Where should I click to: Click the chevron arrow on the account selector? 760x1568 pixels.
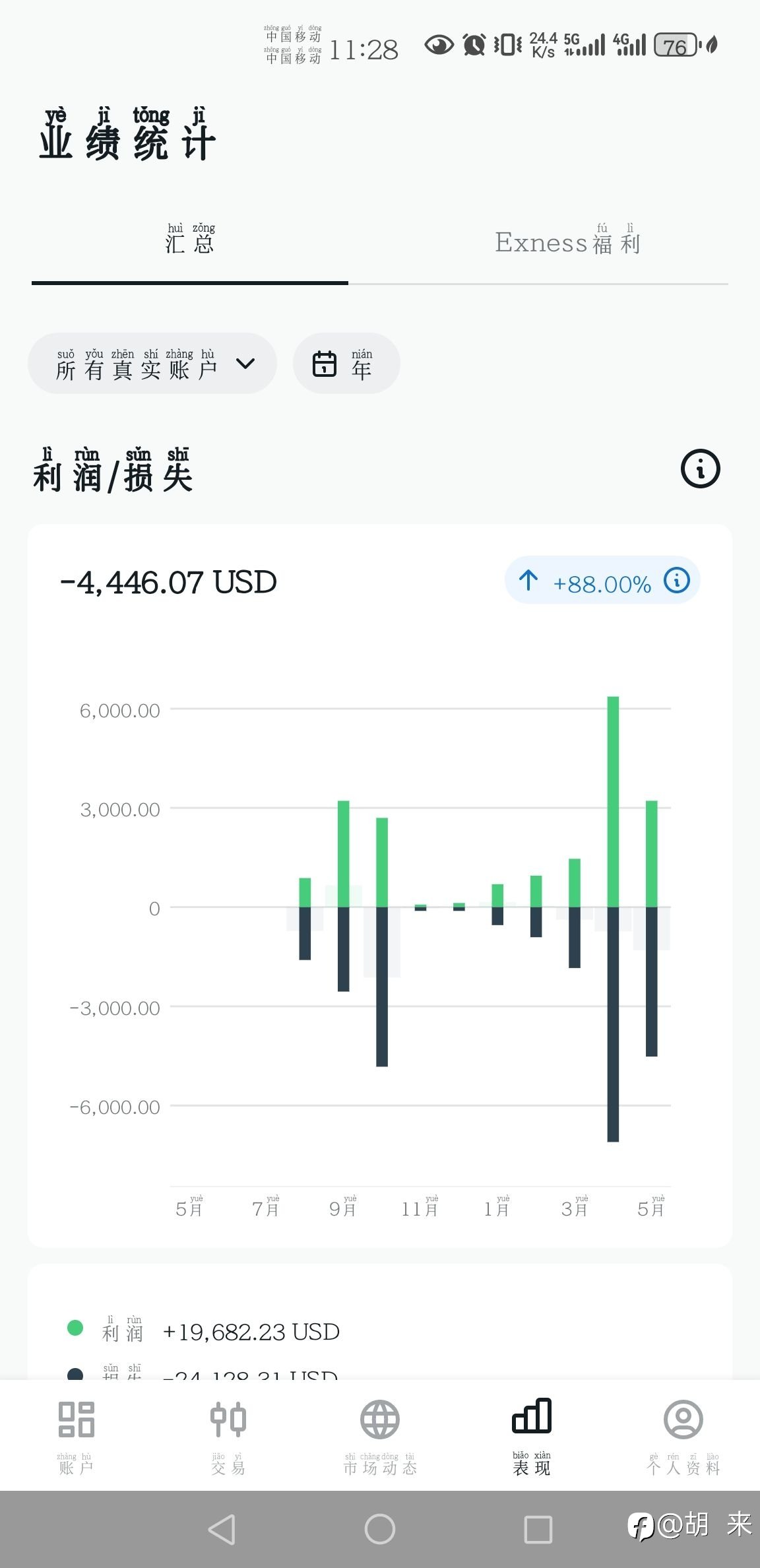(x=245, y=364)
